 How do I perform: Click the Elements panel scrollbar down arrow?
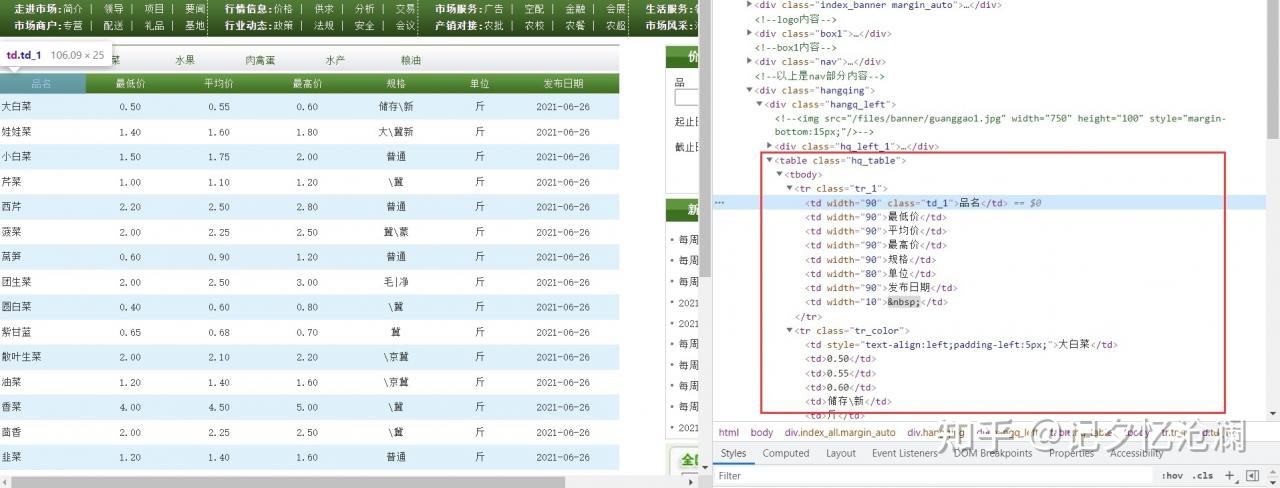[1273, 414]
